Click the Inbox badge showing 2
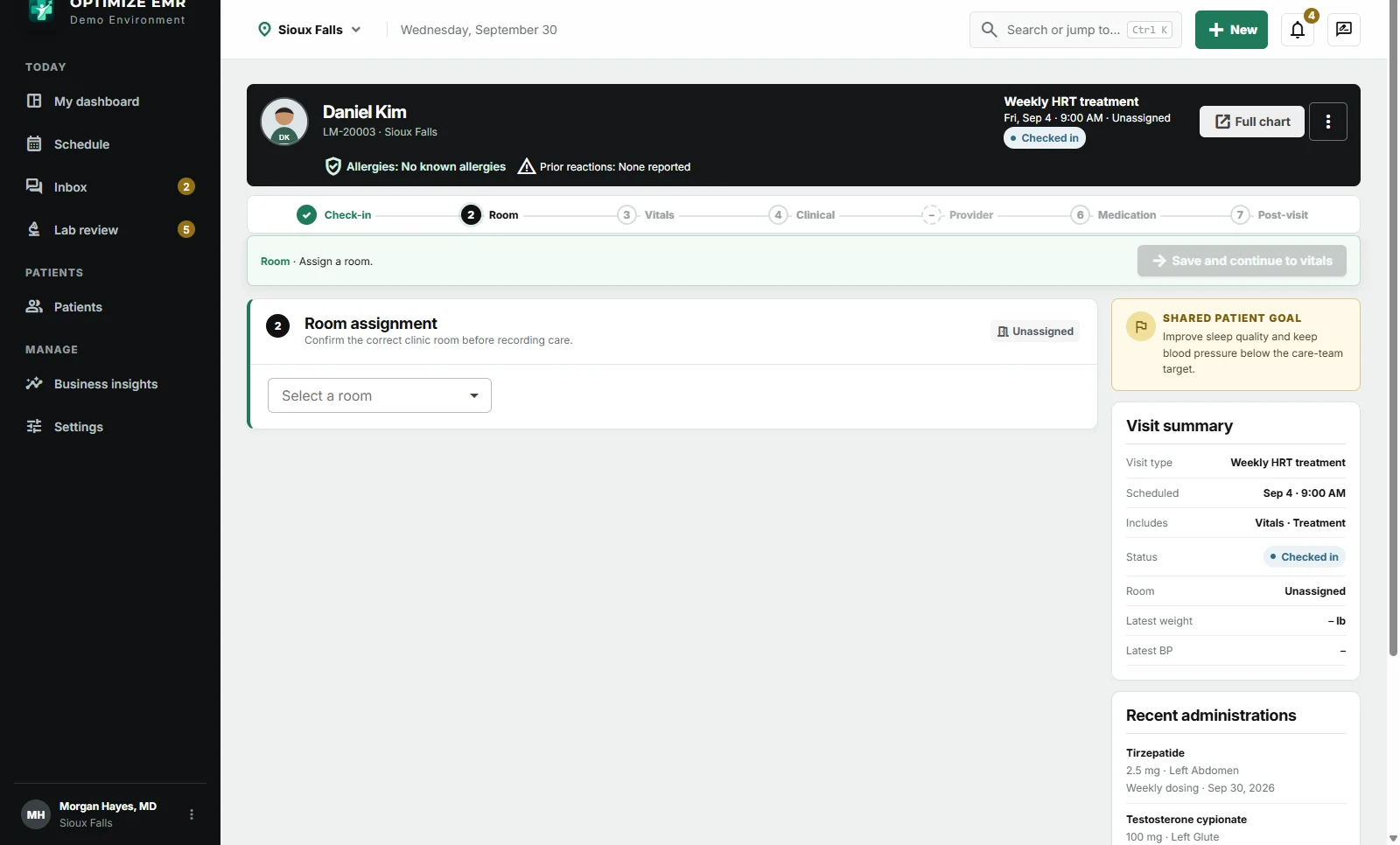Screen dimensions: 1400x845 (x=186, y=186)
